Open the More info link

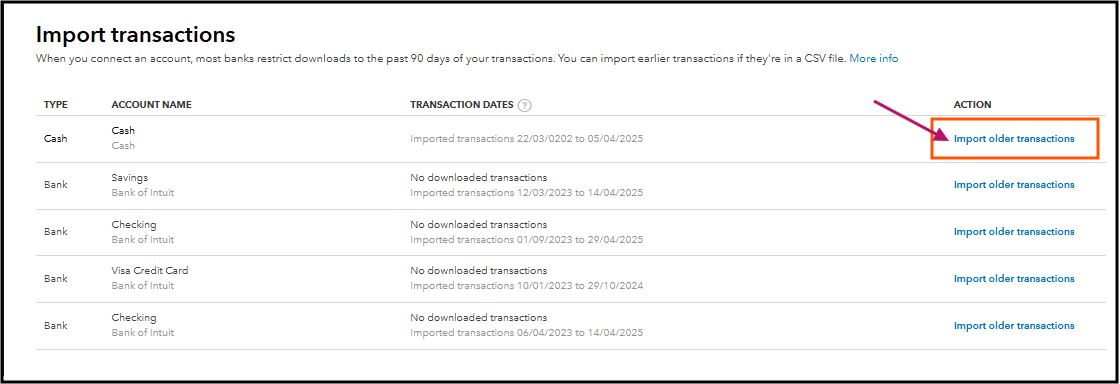(x=874, y=59)
